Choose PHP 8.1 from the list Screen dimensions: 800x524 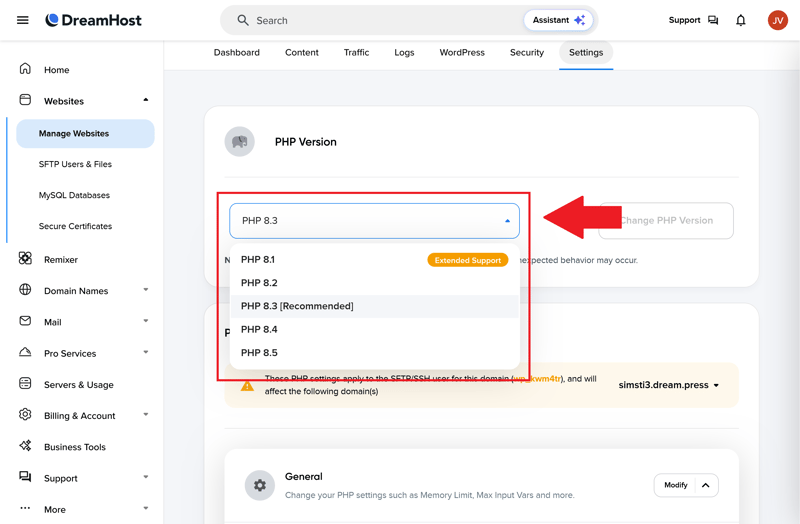tap(374, 260)
